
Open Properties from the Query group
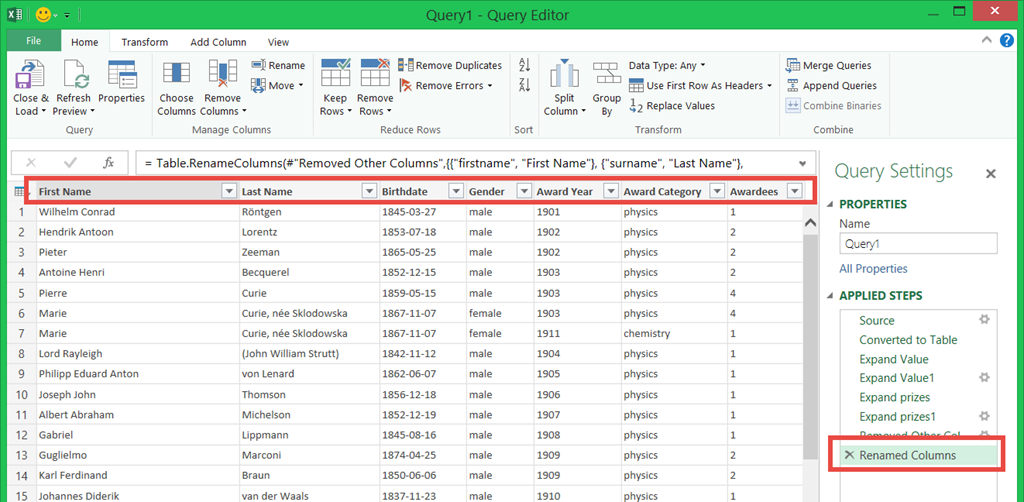[121, 76]
